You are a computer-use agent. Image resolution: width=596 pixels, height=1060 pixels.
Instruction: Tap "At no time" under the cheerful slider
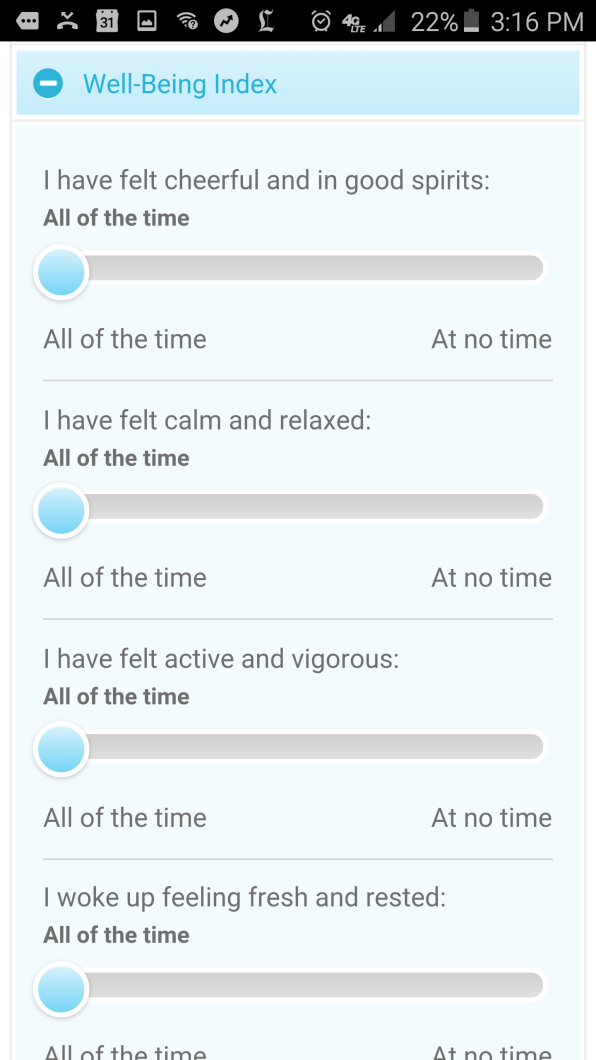(x=491, y=339)
